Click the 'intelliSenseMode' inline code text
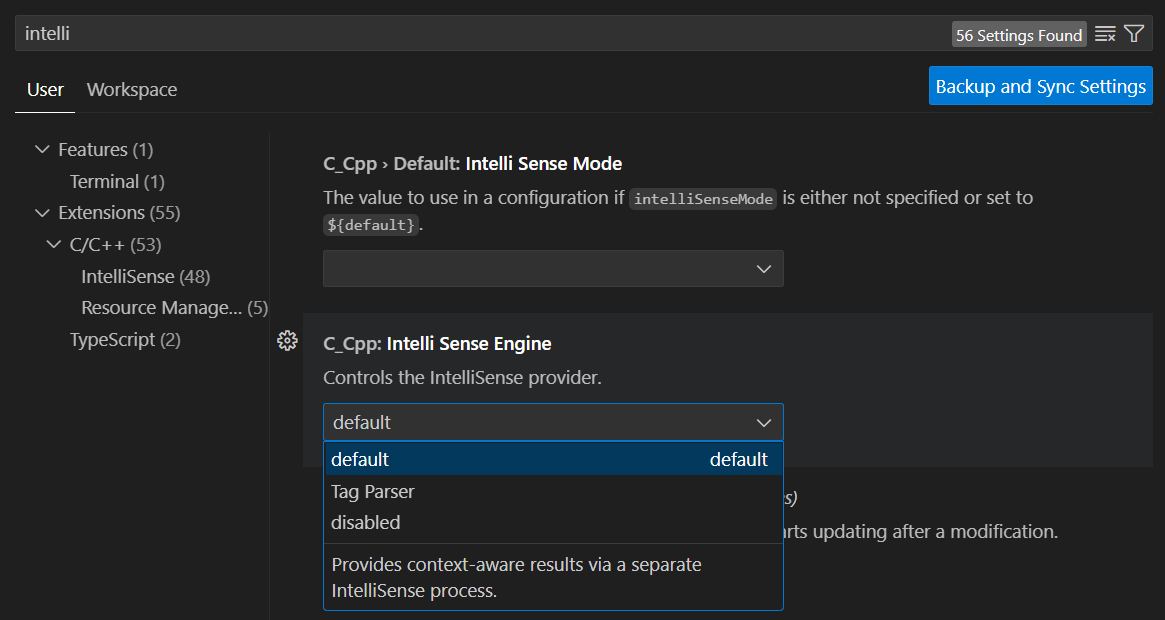This screenshot has height=620, width=1165. click(x=703, y=198)
